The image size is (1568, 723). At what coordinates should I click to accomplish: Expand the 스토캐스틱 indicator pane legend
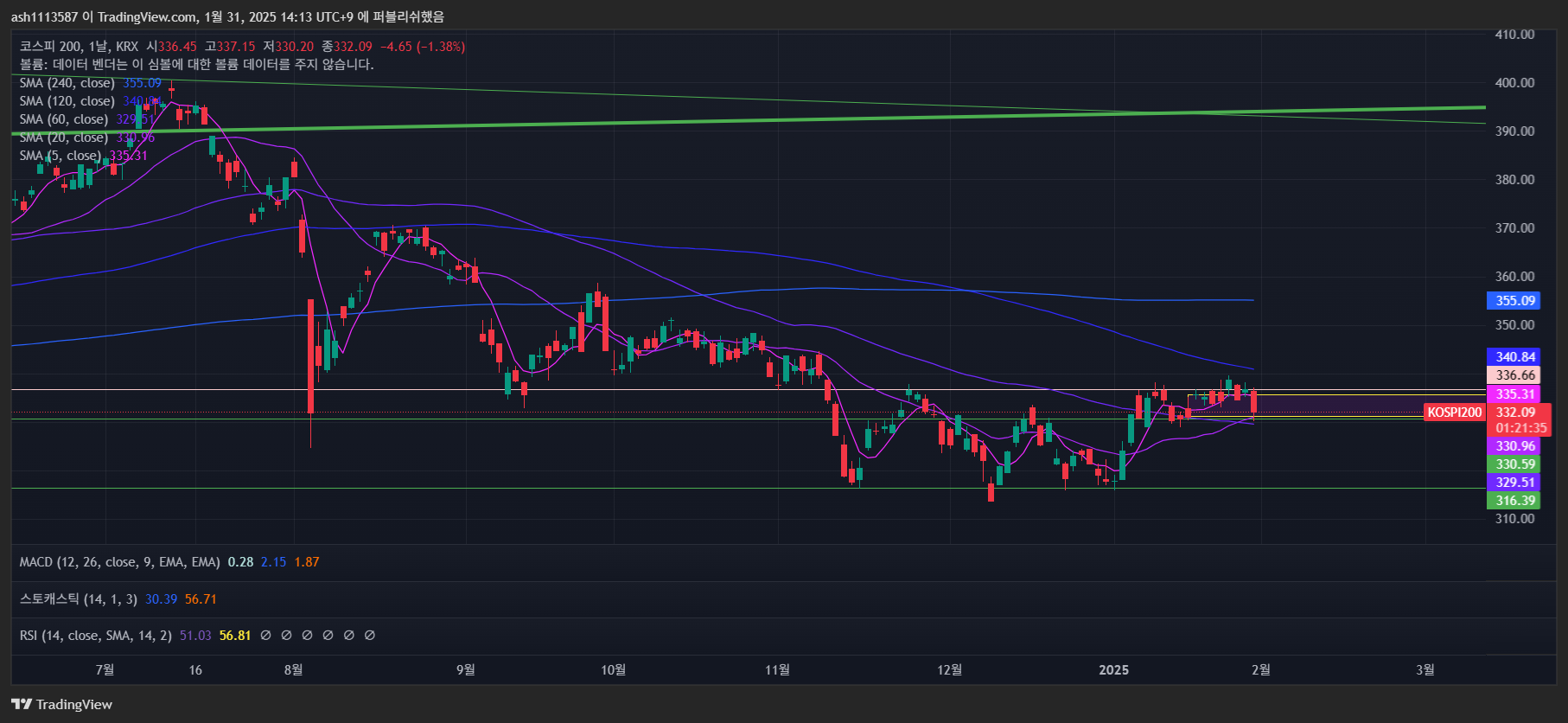click(x=78, y=599)
